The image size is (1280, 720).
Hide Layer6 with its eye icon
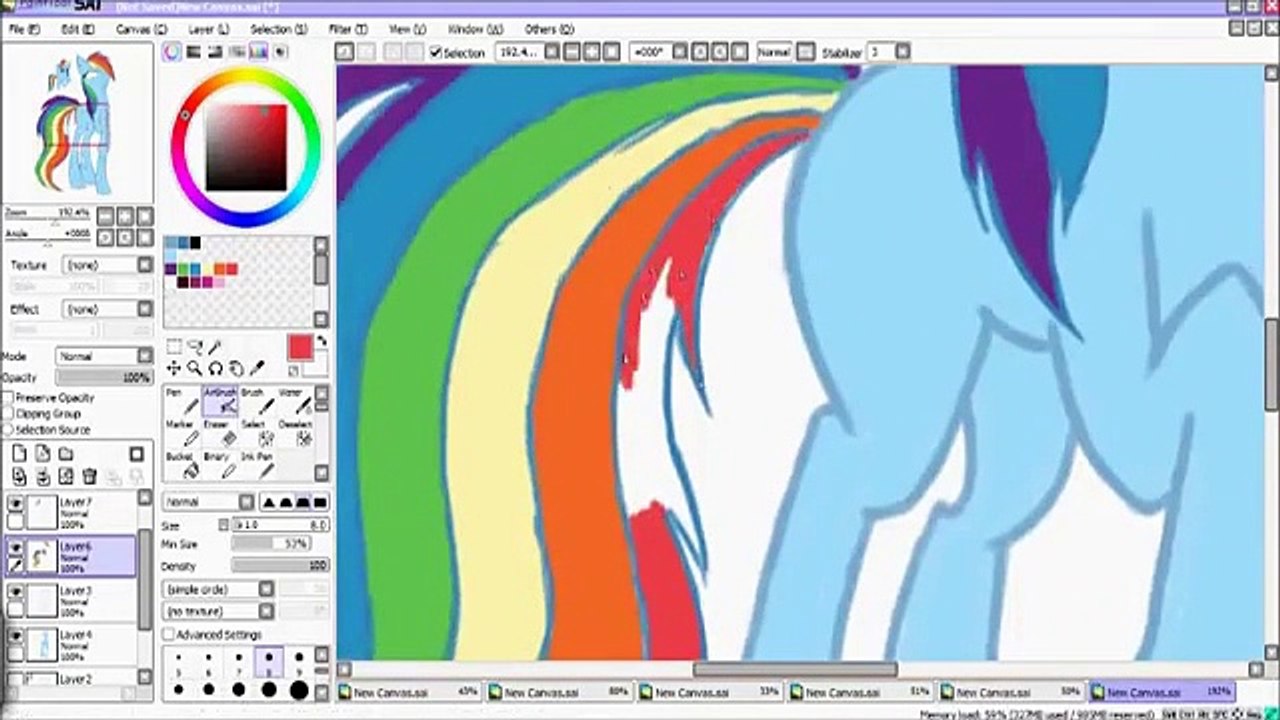click(x=16, y=547)
